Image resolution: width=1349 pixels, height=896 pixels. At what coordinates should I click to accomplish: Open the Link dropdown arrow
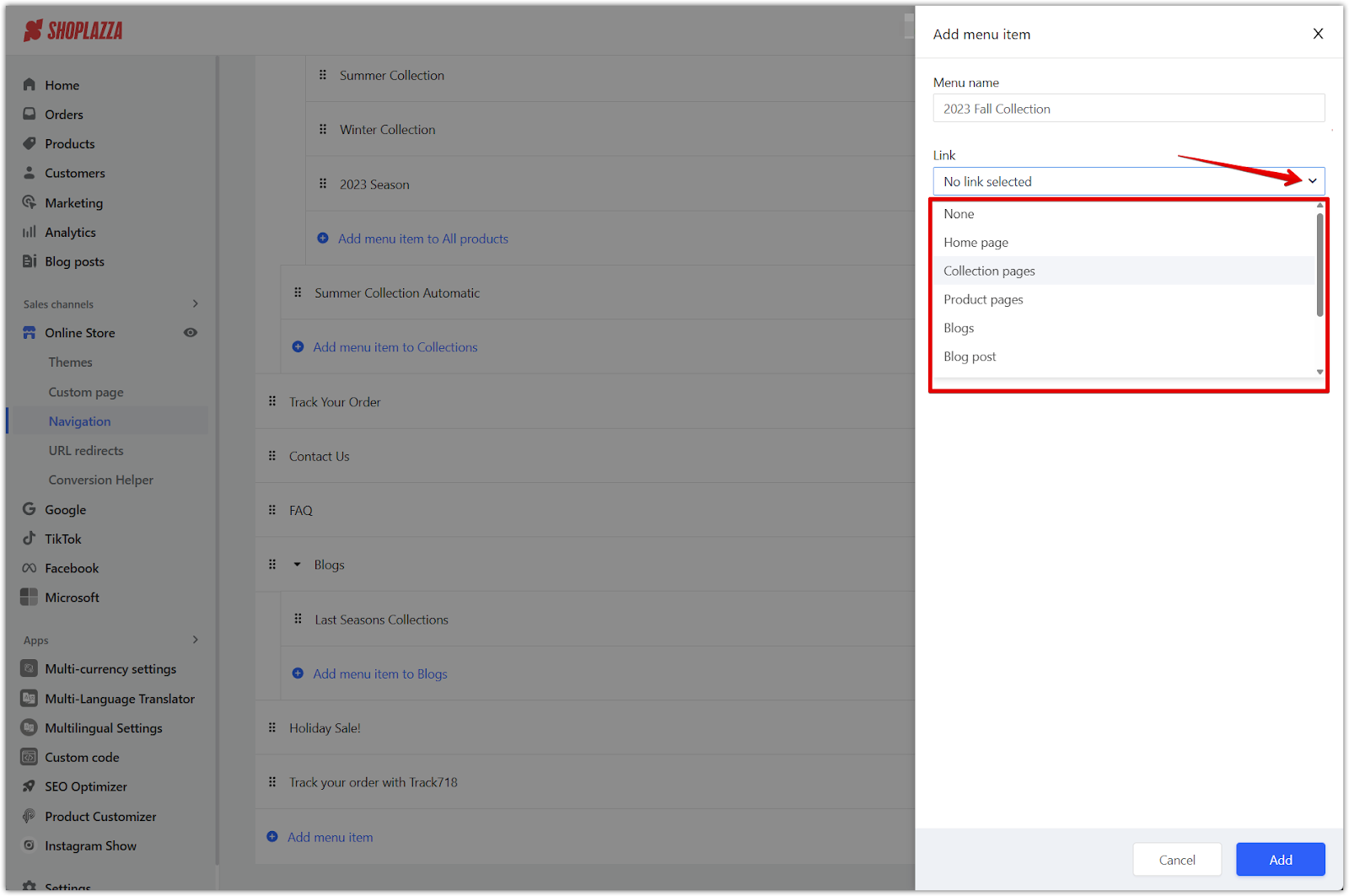[1312, 181]
